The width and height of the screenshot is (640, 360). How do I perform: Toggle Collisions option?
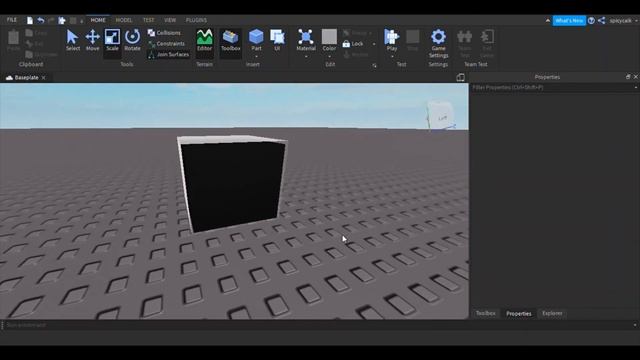164,33
